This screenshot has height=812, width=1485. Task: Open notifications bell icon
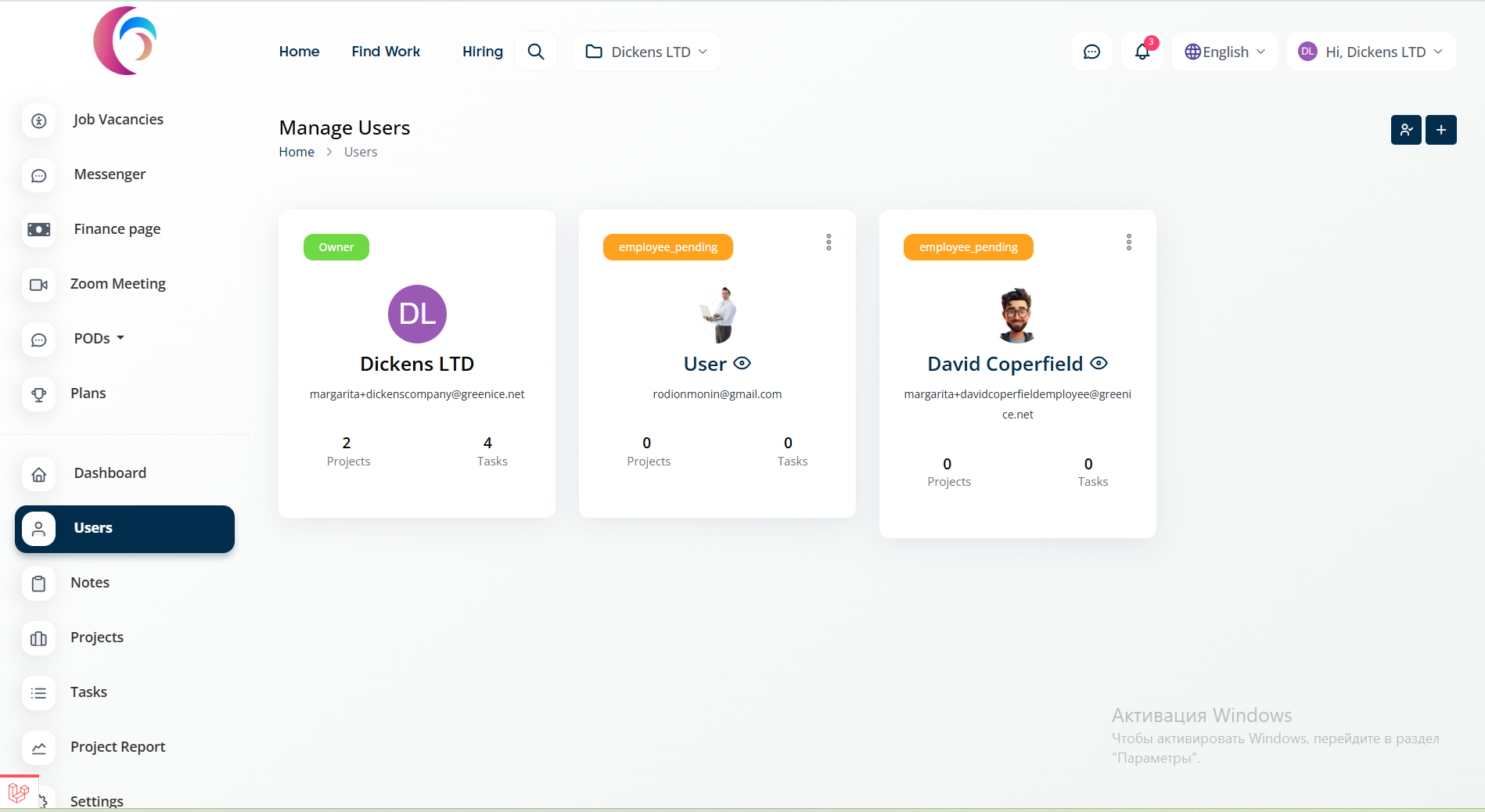(1142, 52)
